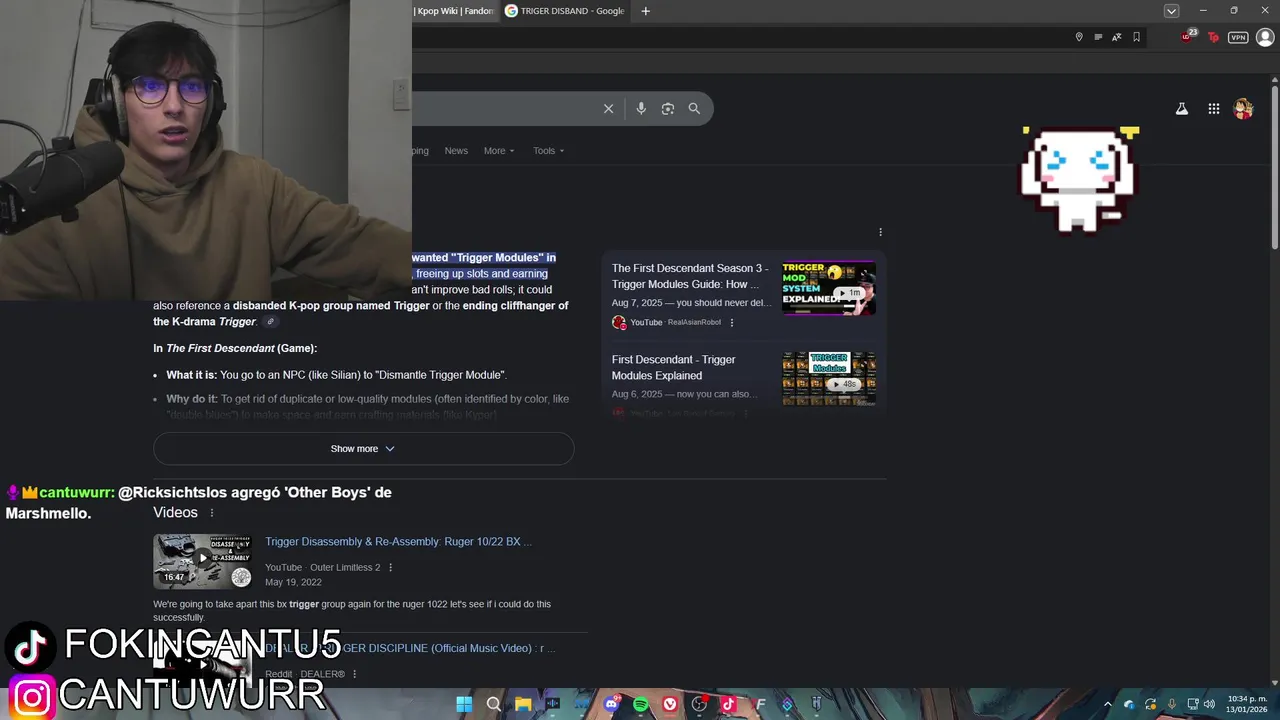Translate the page from address bar
This screenshot has width=1280, height=720.
tap(1117, 37)
